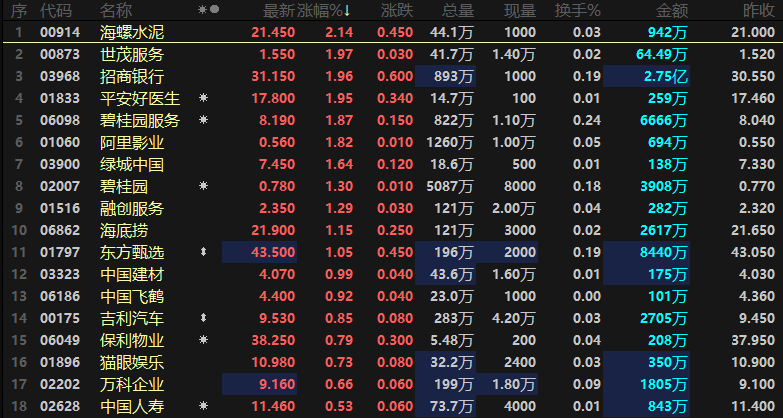Click the current volume 4.20万
This screenshot has width=783, height=418.
pyautogui.click(x=514, y=318)
